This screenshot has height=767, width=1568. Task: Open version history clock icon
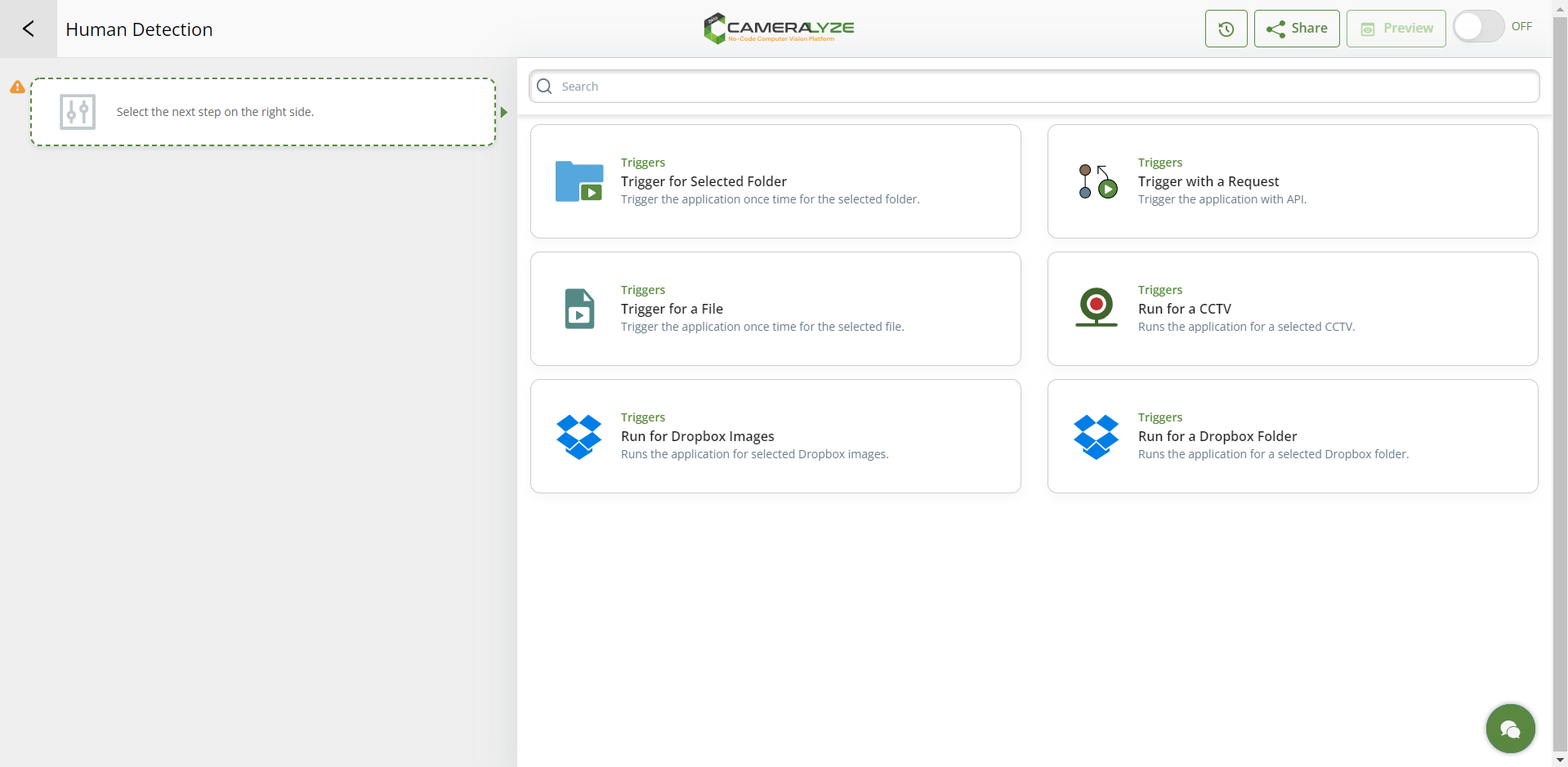(x=1226, y=29)
